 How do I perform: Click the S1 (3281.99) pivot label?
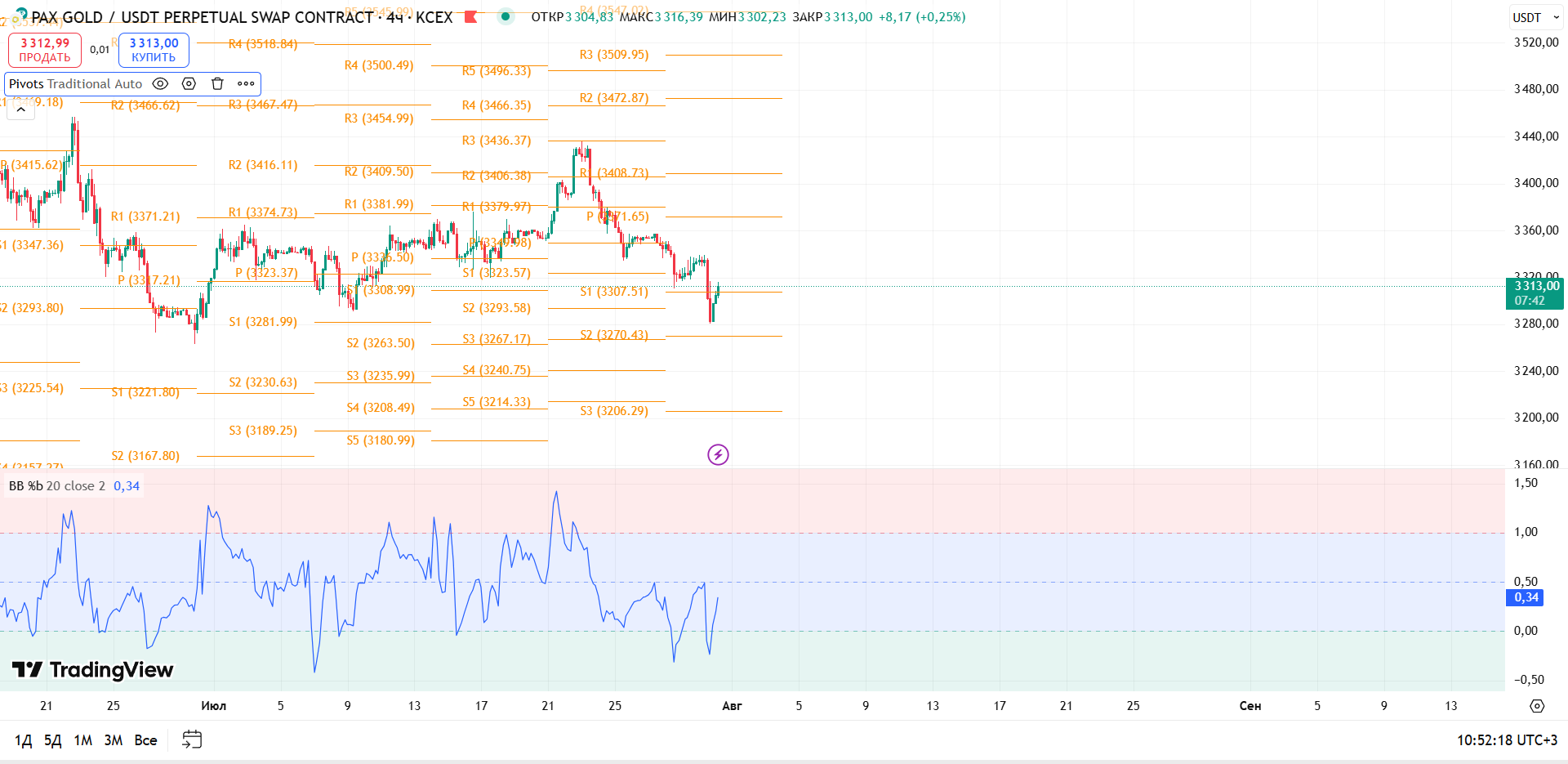click(263, 322)
